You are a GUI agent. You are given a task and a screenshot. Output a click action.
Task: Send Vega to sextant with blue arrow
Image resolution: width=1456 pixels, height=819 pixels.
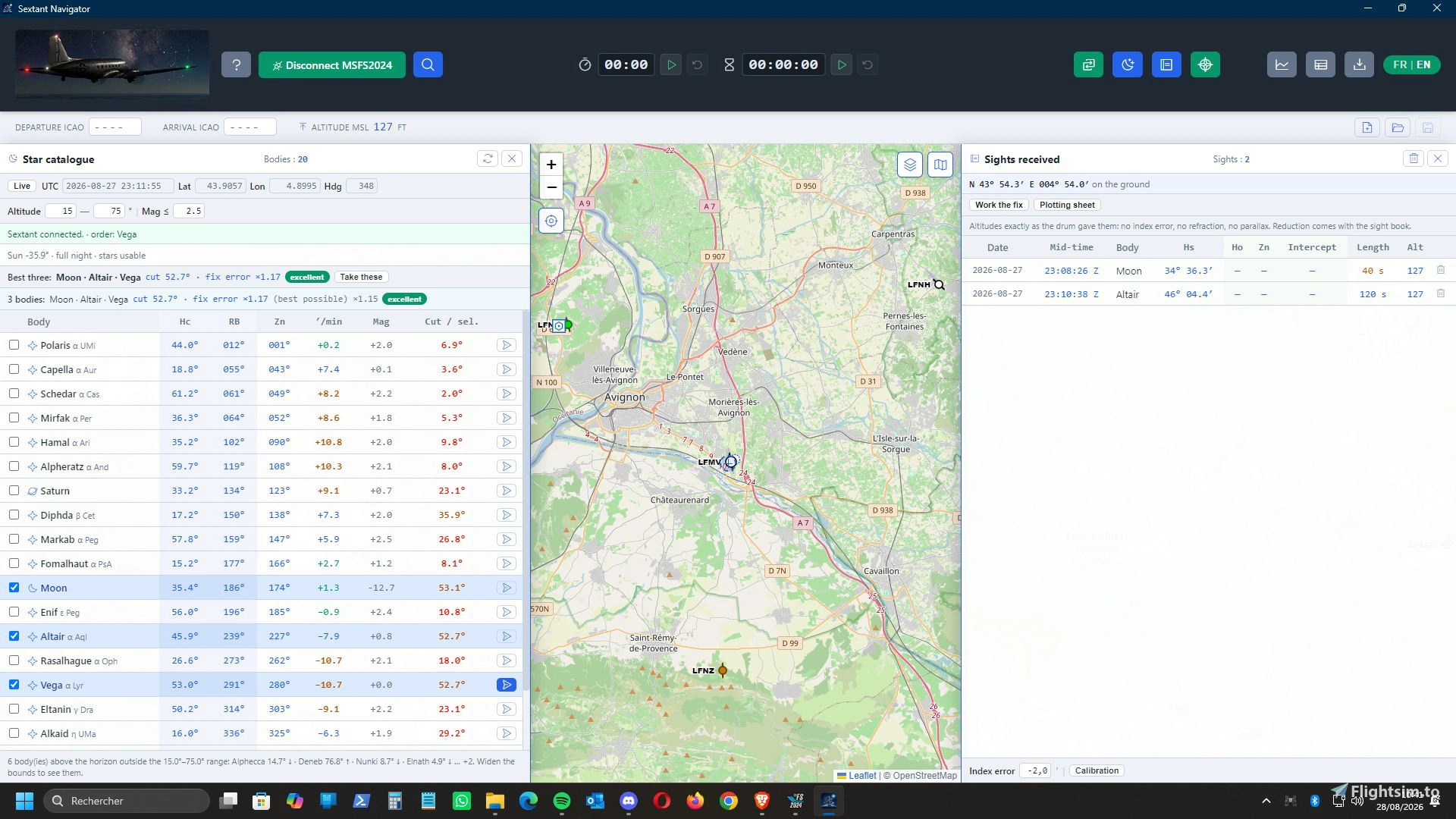(506, 685)
